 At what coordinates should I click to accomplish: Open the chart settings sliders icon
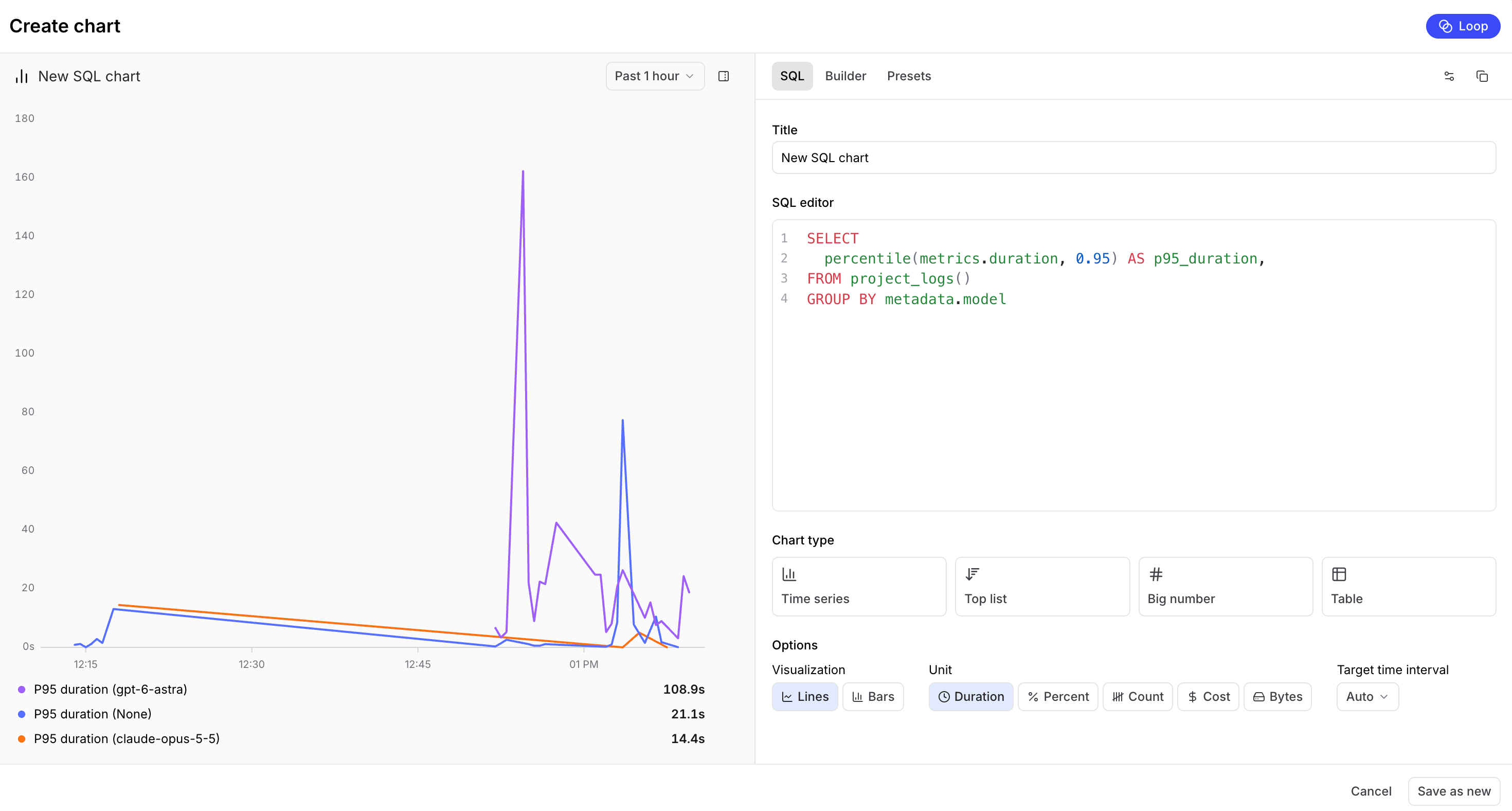pos(1449,76)
